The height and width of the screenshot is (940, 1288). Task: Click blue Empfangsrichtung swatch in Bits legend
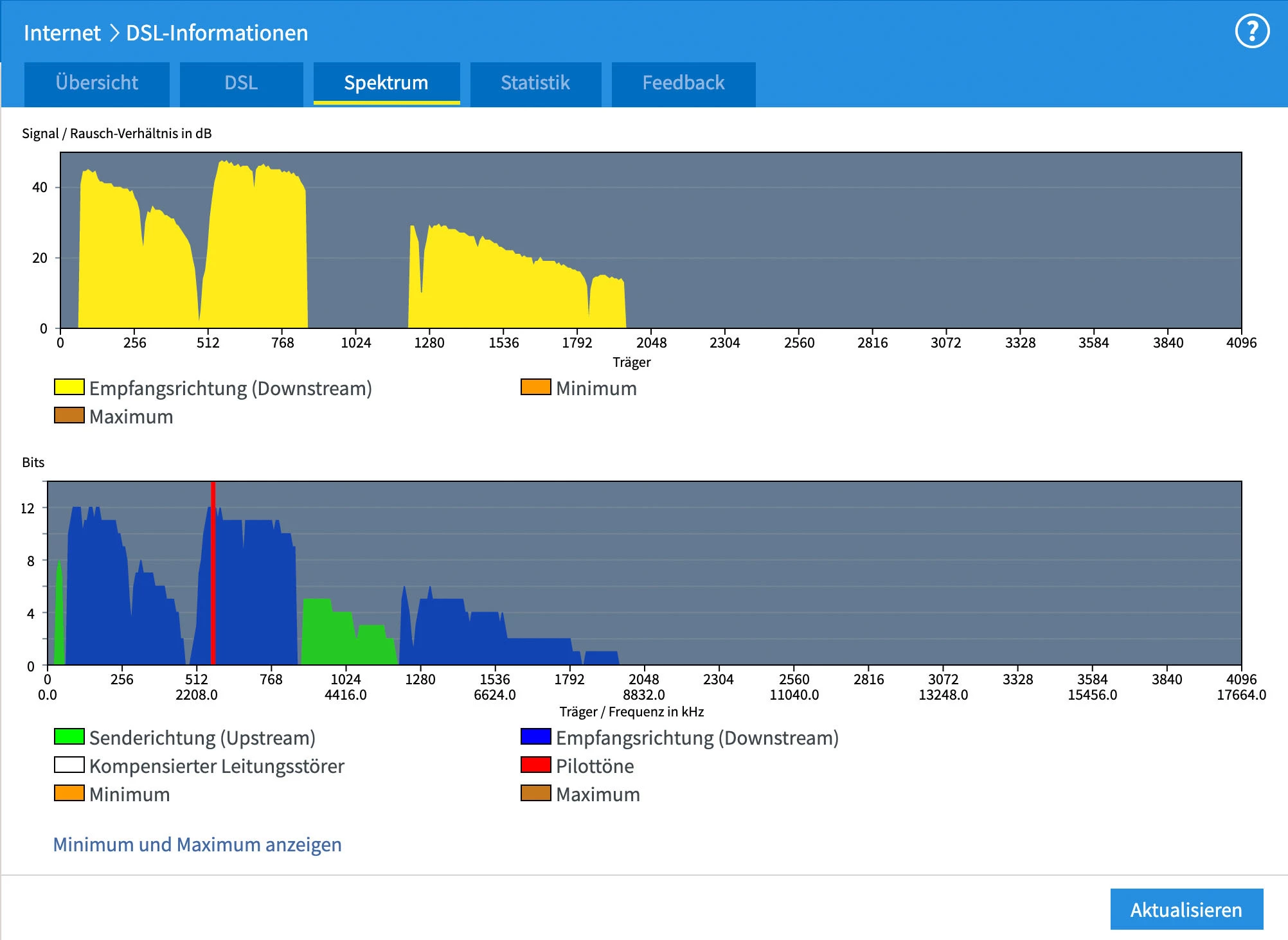click(x=535, y=736)
